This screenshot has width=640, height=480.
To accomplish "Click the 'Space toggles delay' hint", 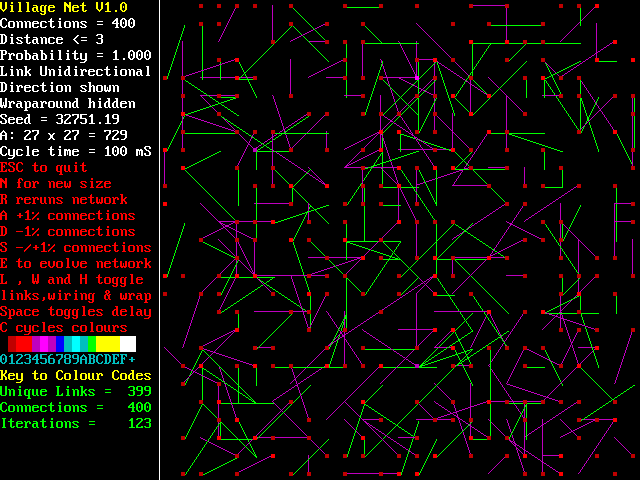I will tap(76, 311).
